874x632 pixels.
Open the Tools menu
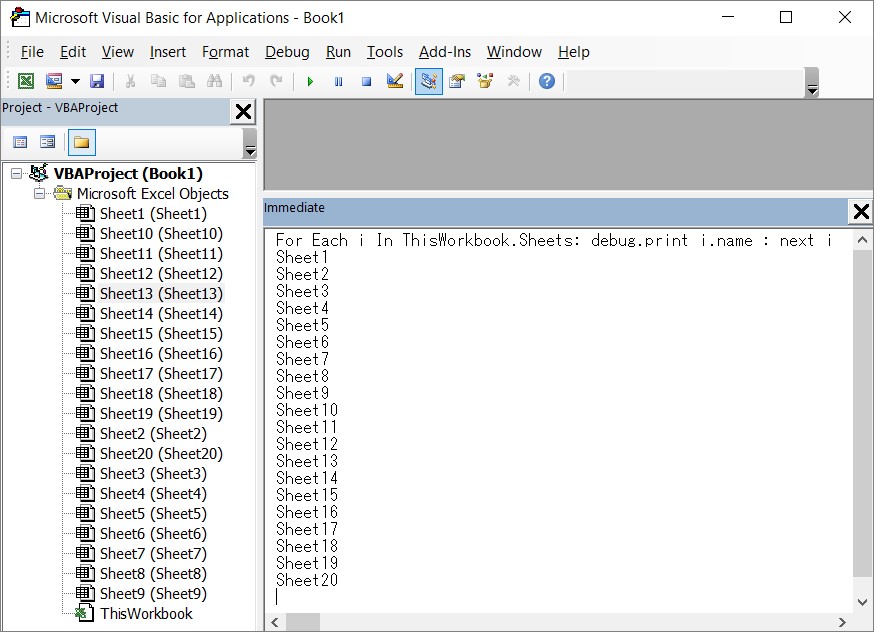[385, 52]
